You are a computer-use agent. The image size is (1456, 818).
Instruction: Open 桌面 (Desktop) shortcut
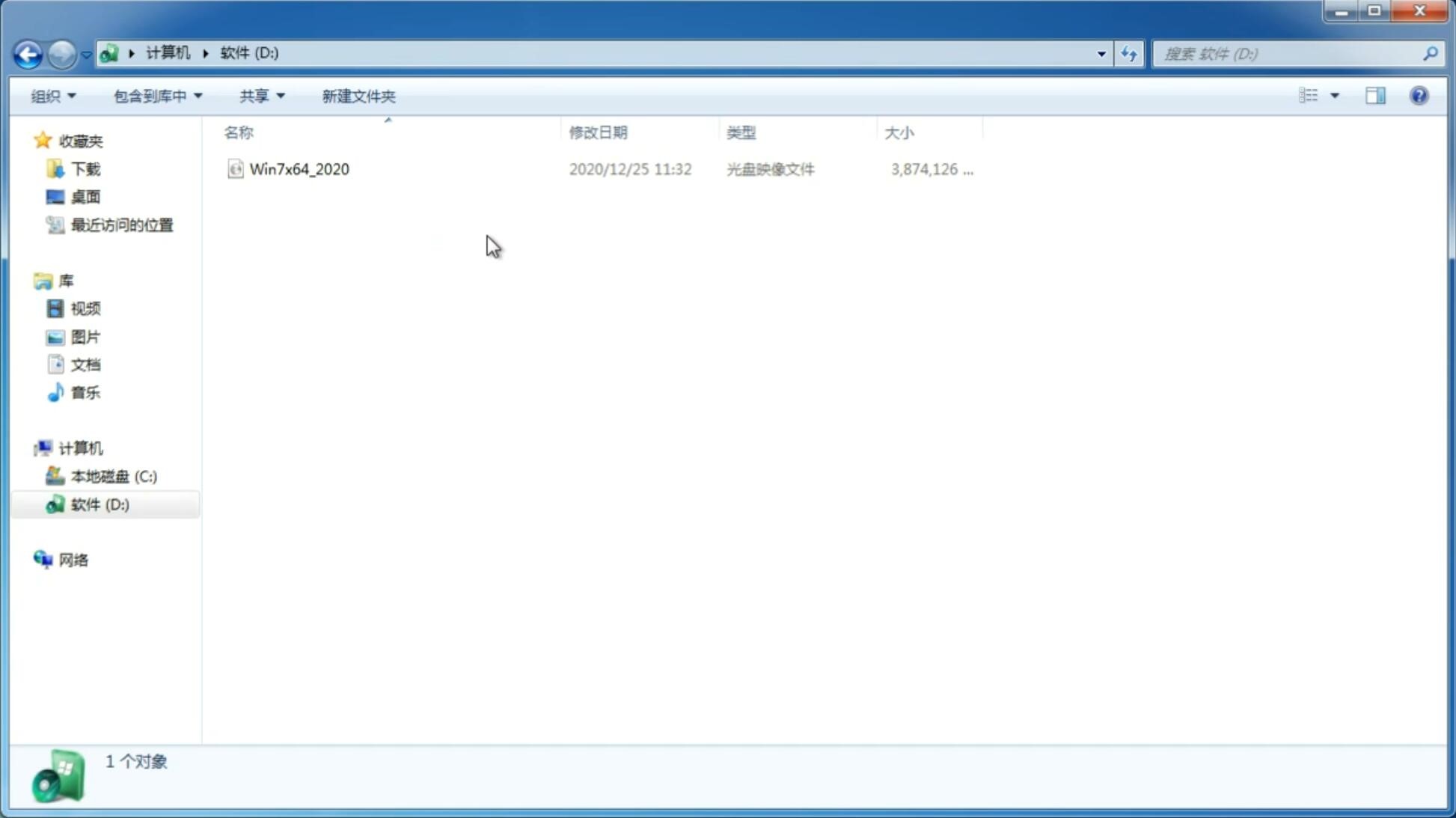coord(84,197)
